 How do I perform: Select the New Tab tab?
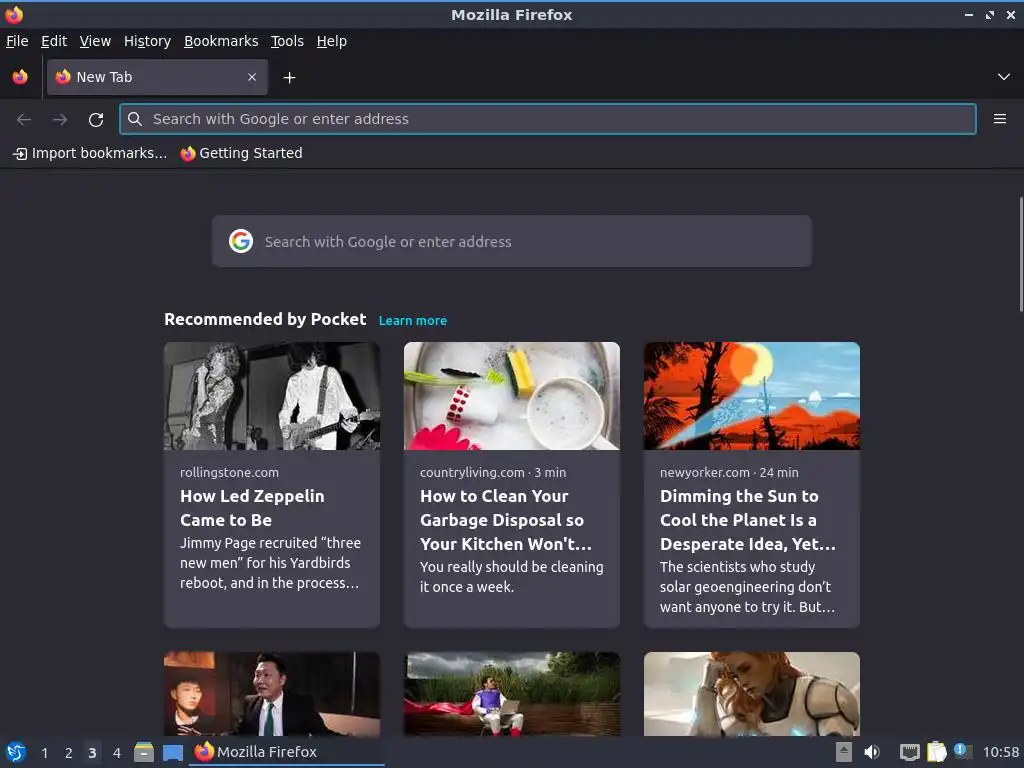click(x=157, y=77)
